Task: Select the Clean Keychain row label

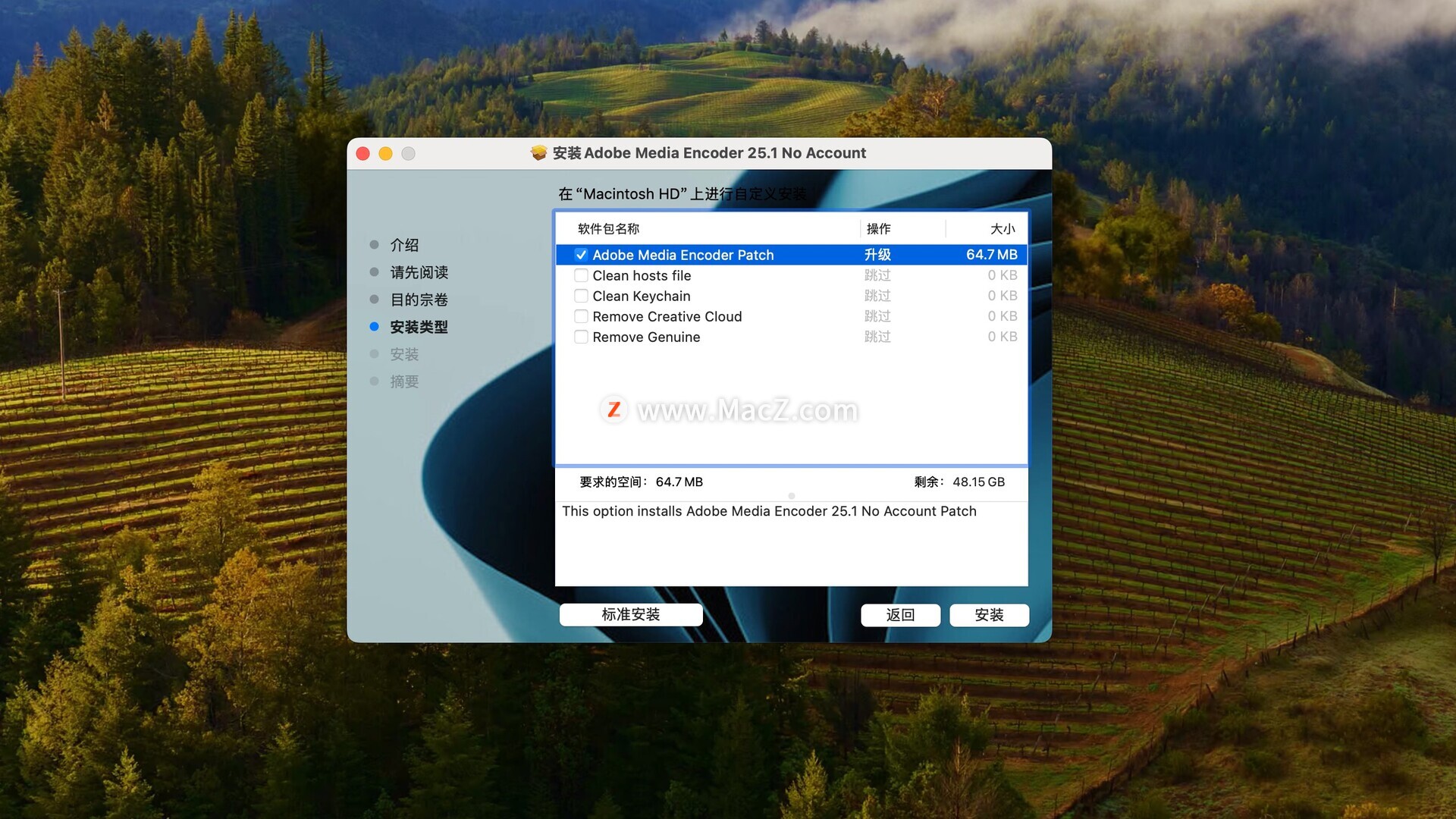Action: click(641, 296)
